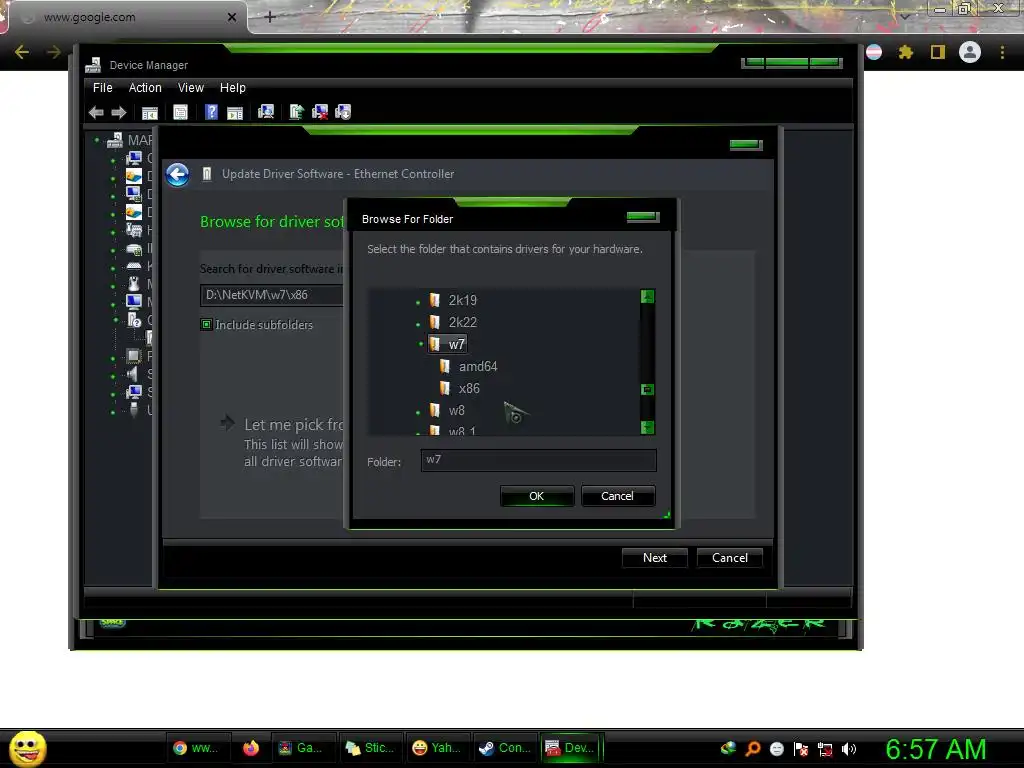Click OK in Browse For Folder dialog
The height and width of the screenshot is (768, 1024).
click(537, 496)
